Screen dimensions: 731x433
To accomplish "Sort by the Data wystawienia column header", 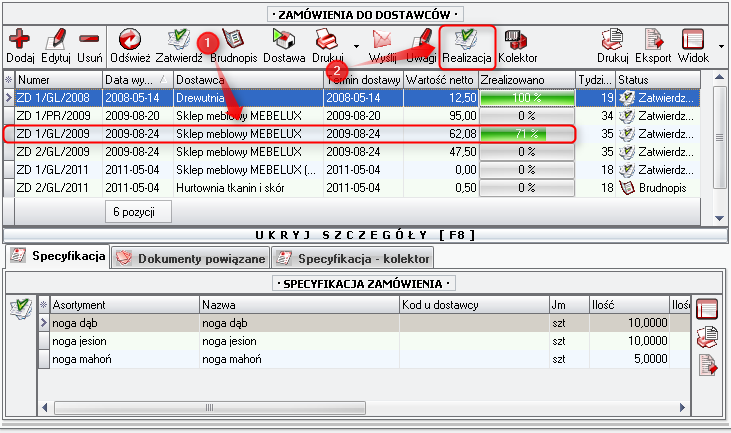I will [x=136, y=79].
